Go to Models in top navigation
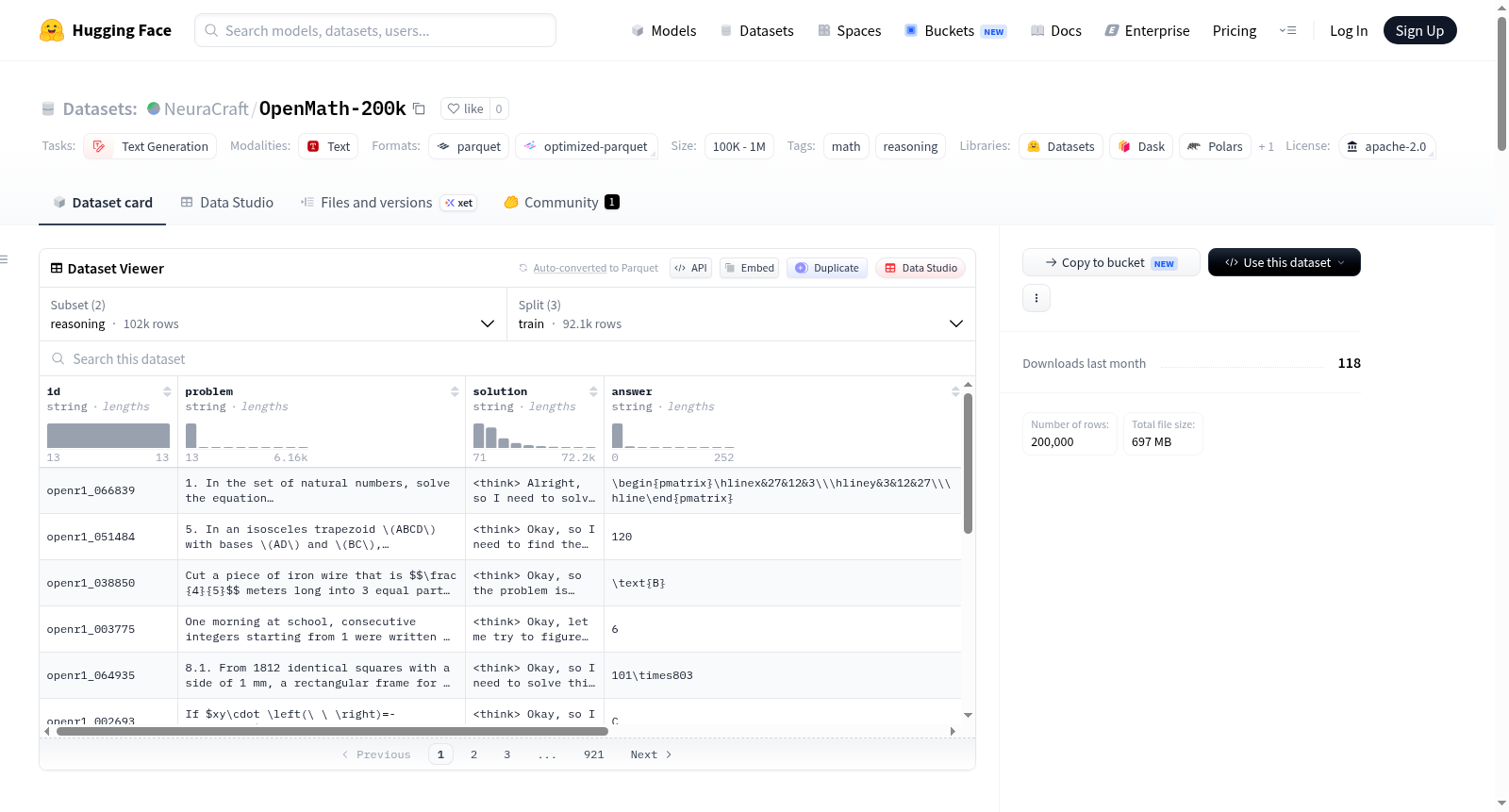This screenshot has width=1509, height=812. click(x=664, y=30)
